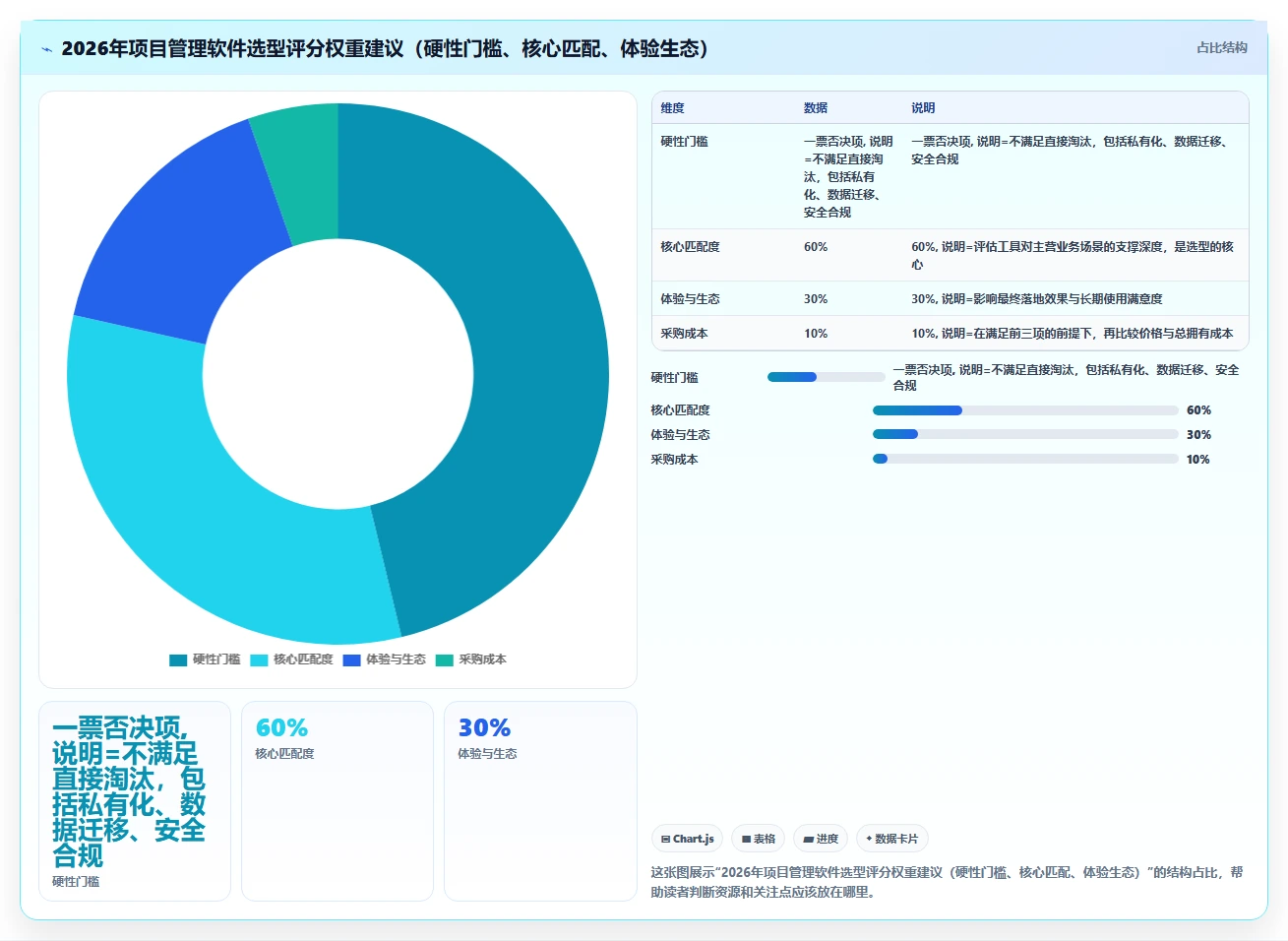
Task: Click the 表格 tag
Action: click(759, 839)
